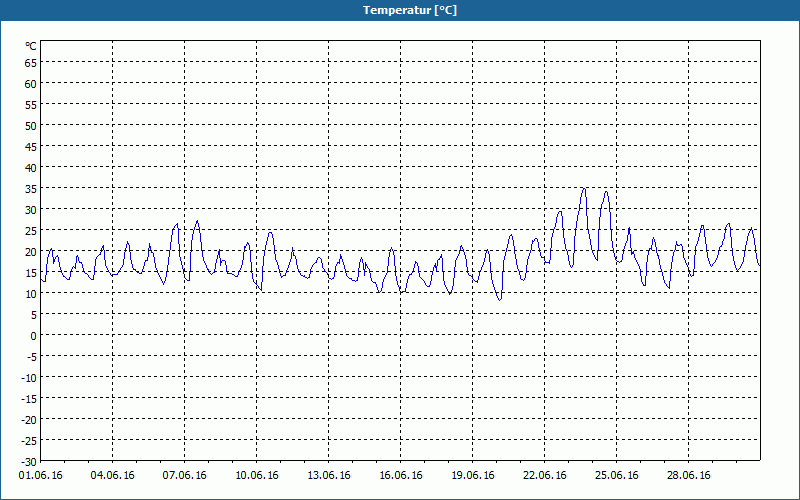Click the 45 value on the y-axis
Screen dimensions: 800x500
(31, 147)
